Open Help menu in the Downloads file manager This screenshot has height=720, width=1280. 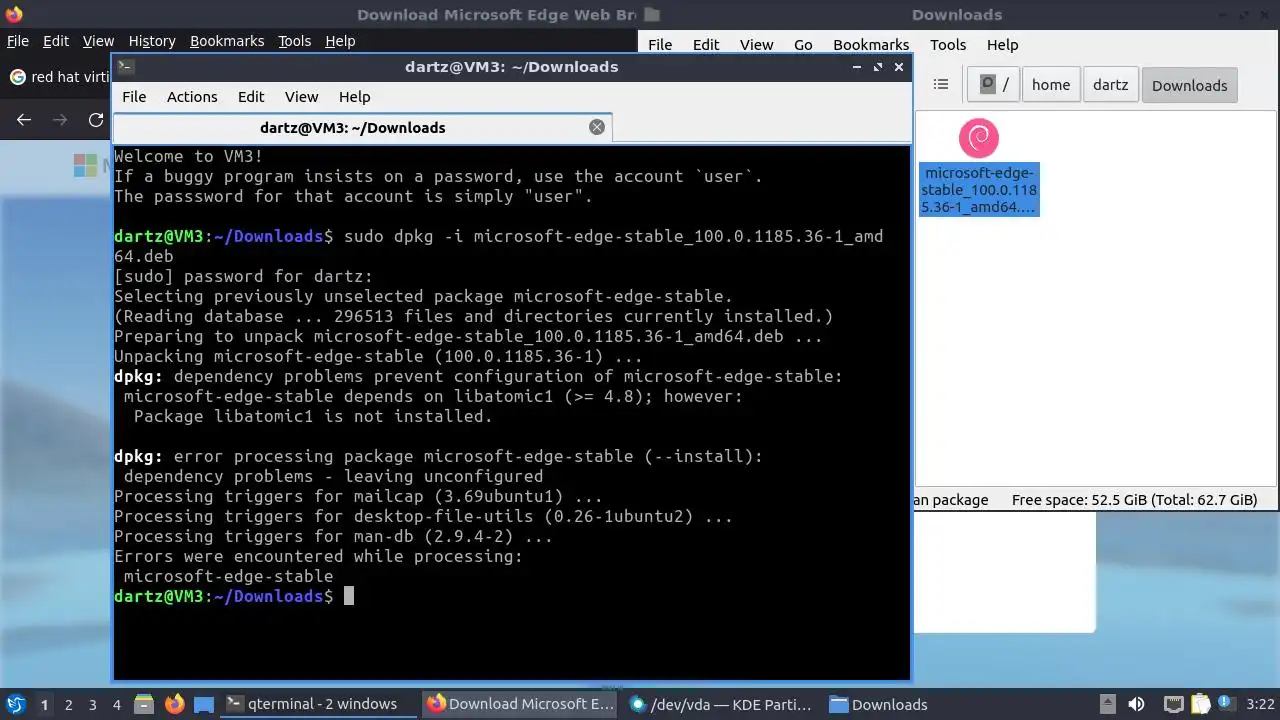coord(1002,45)
